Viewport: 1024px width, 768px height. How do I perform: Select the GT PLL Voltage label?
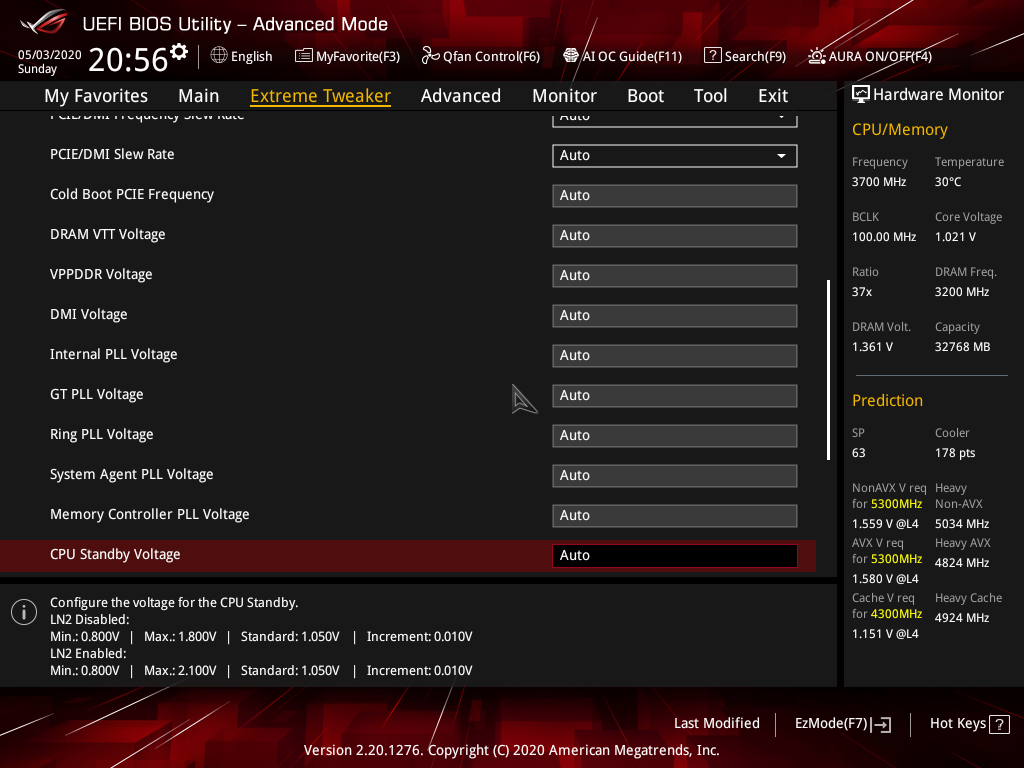pyautogui.click(x=97, y=394)
